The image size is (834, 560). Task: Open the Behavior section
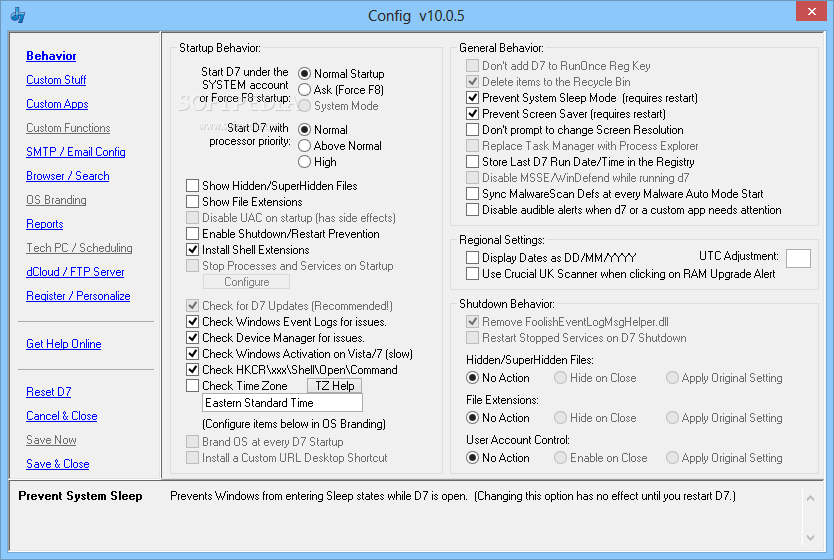point(51,56)
